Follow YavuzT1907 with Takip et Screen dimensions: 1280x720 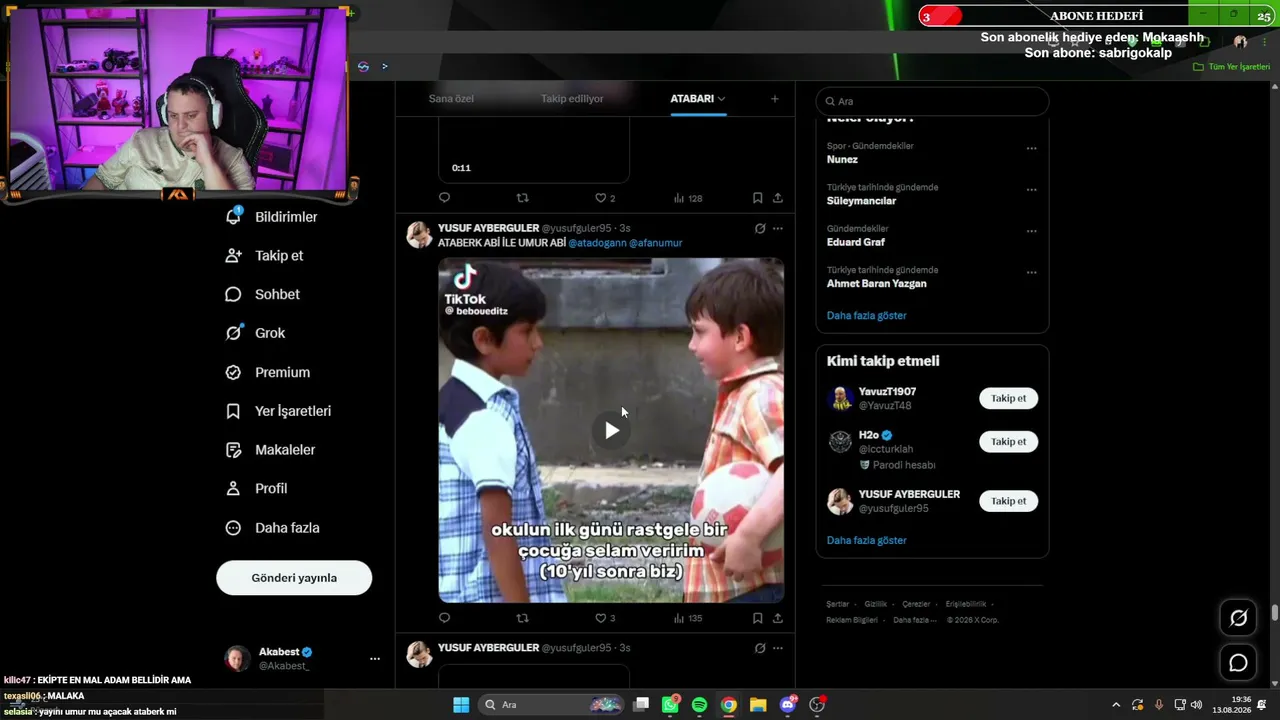(x=1008, y=398)
